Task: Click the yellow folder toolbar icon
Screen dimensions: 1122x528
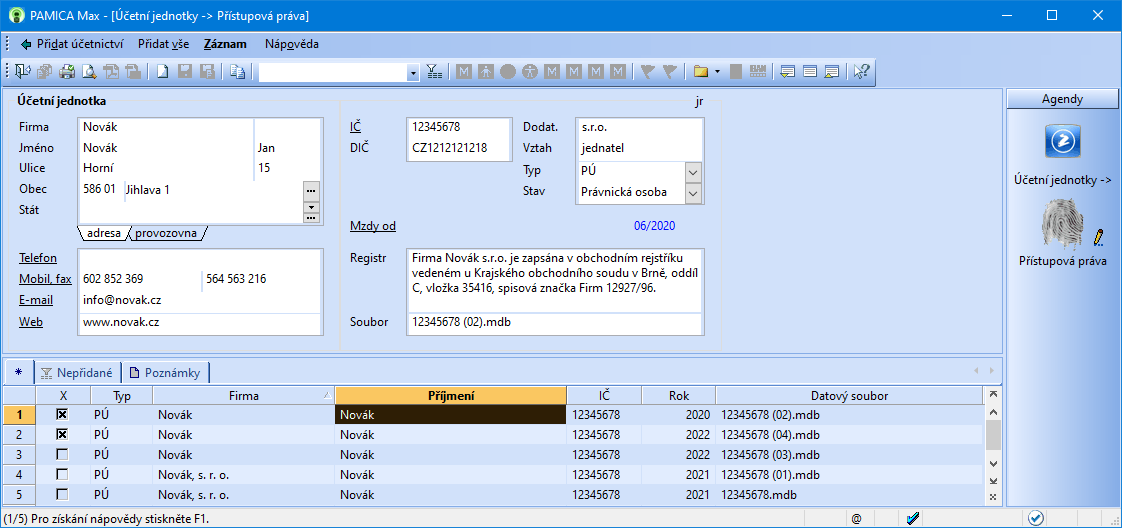Action: 701,71
